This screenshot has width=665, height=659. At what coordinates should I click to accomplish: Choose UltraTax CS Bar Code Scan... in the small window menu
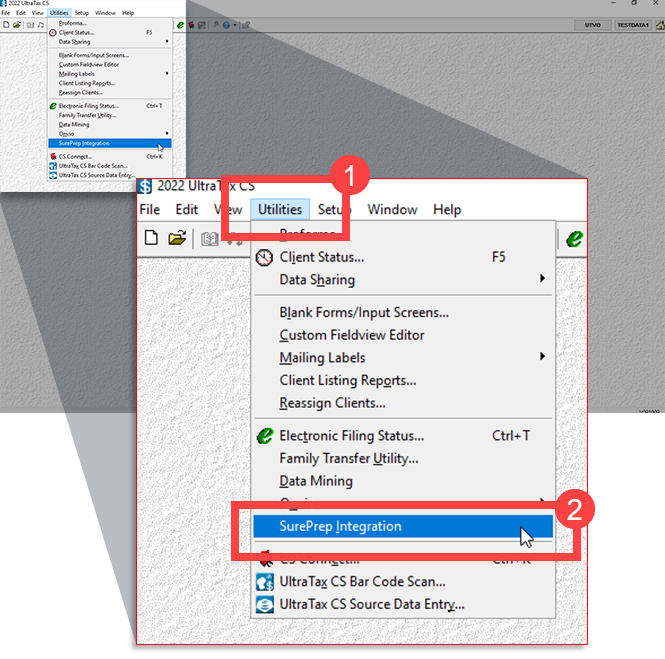110,166
